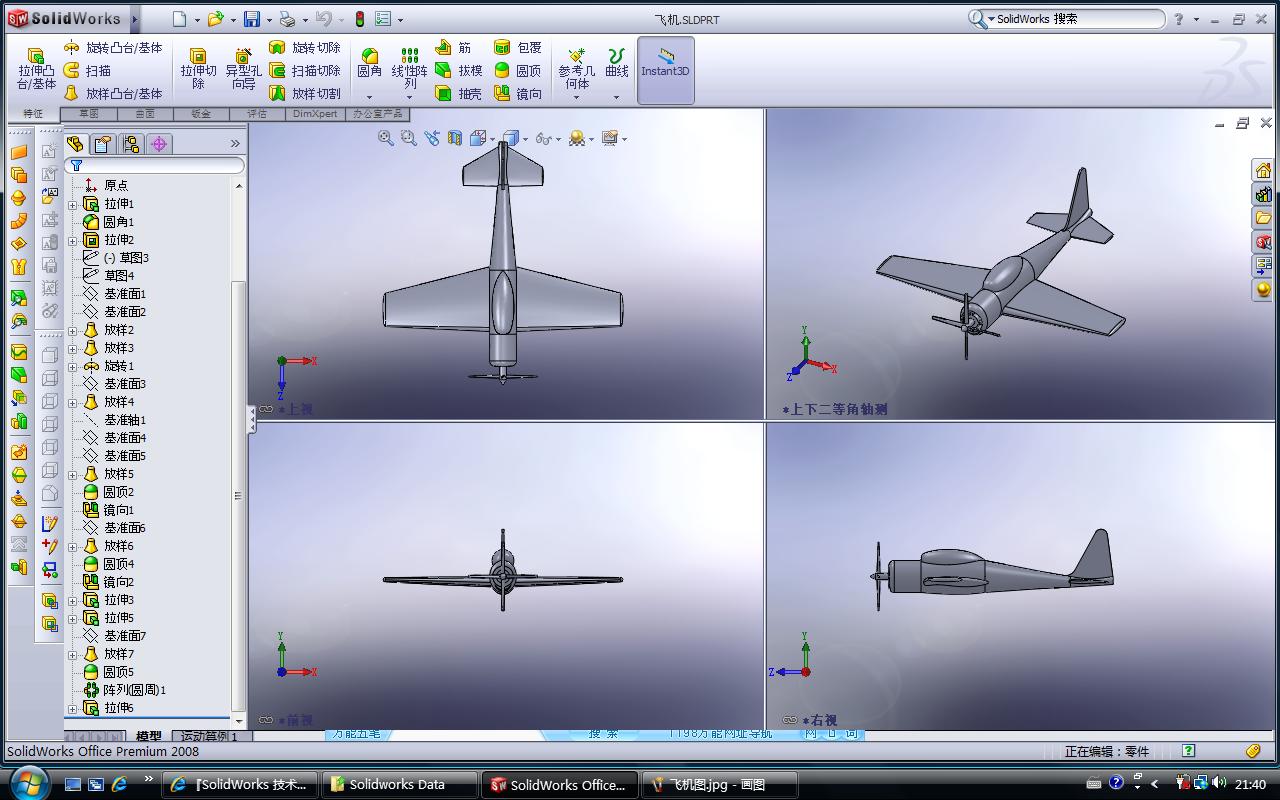The width and height of the screenshot is (1280, 800).
Task: Choose the 扫描切除 swept cut tool
Action: [305, 70]
